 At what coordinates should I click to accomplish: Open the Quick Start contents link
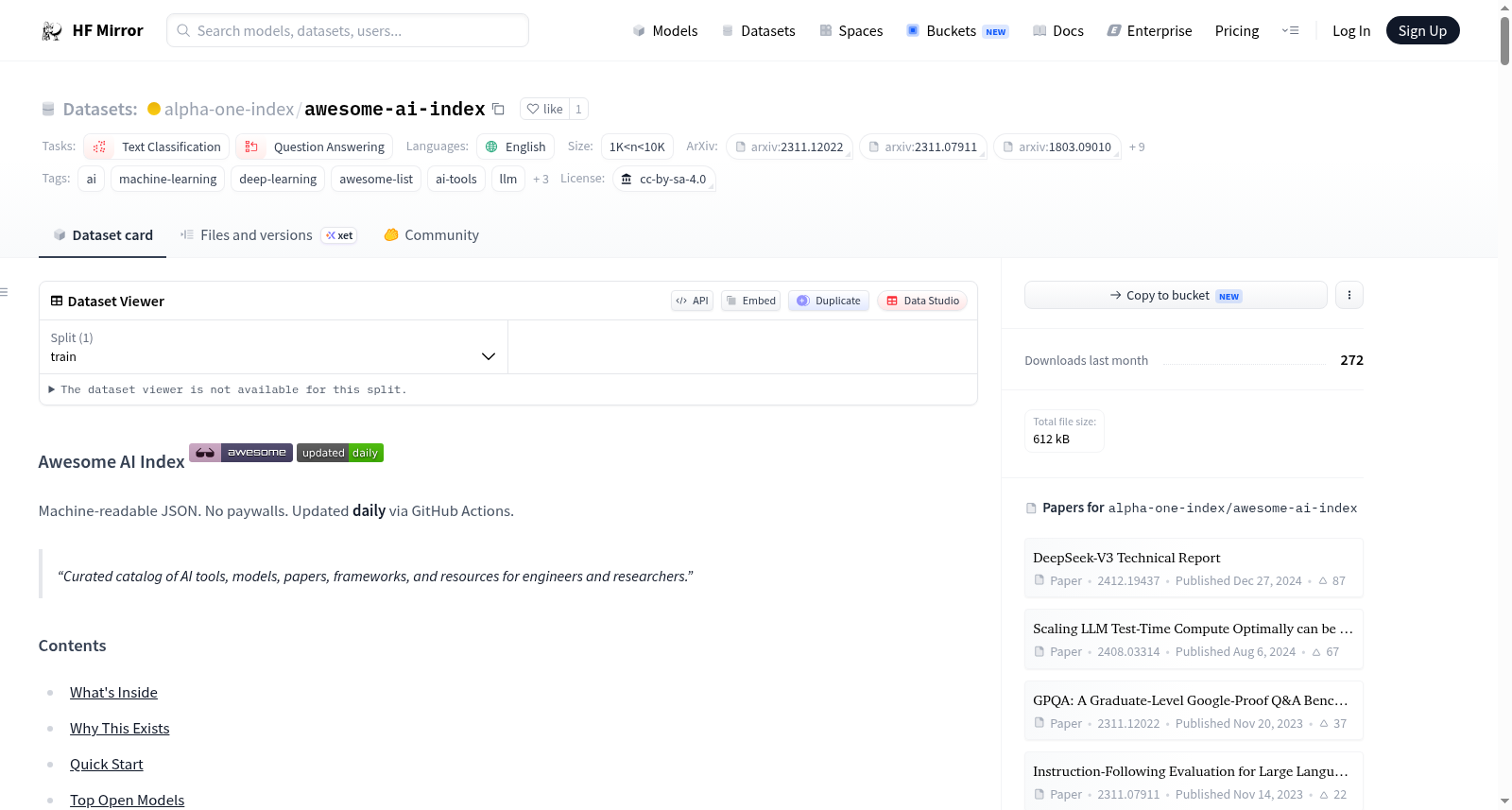pyautogui.click(x=107, y=765)
